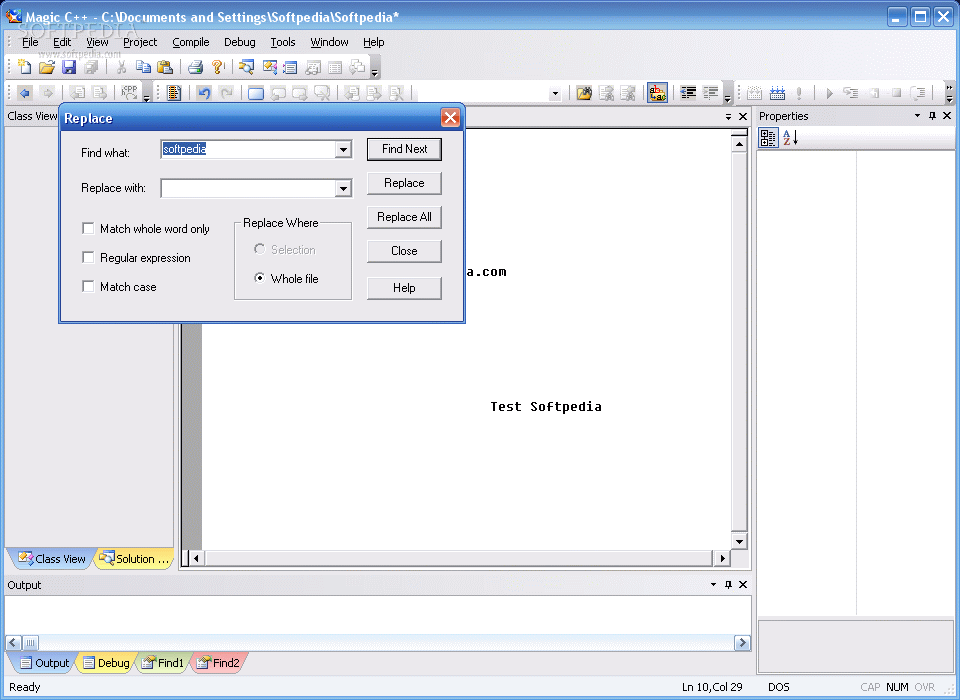Click the Print icon

pyautogui.click(x=195, y=67)
